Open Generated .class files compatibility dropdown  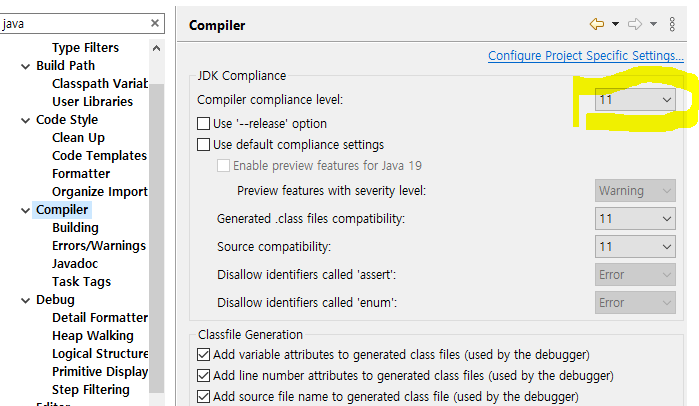[635, 219]
